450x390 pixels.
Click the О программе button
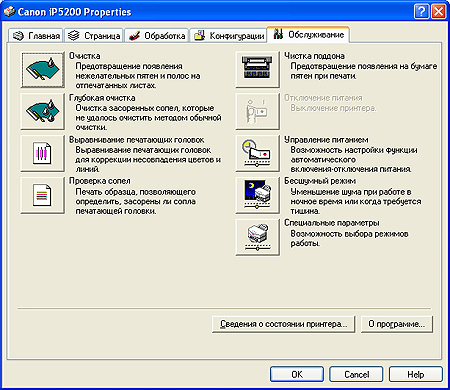[x=397, y=324]
